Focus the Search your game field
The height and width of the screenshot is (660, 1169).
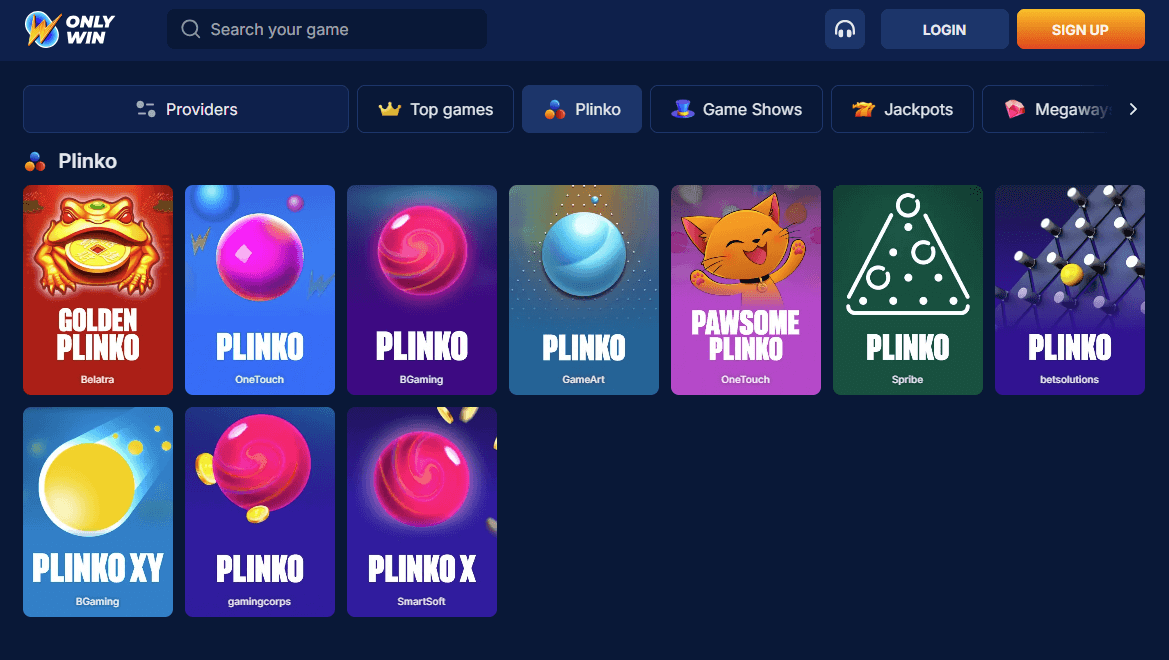[327, 29]
